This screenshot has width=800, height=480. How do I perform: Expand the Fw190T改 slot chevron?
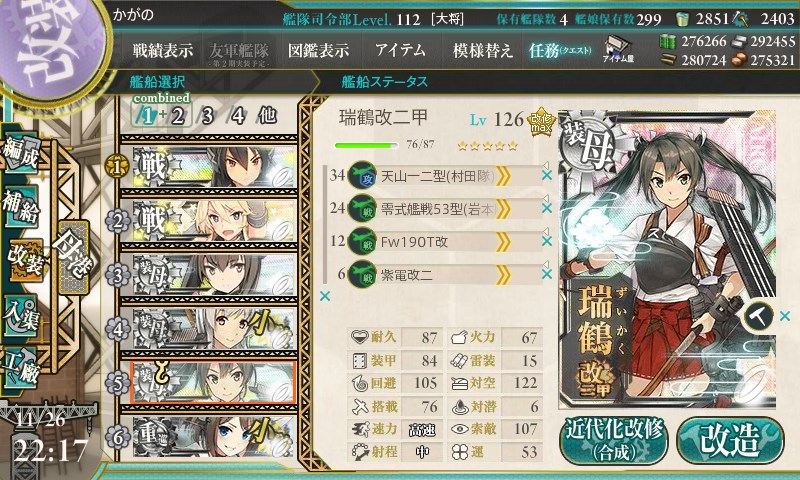click(x=503, y=242)
